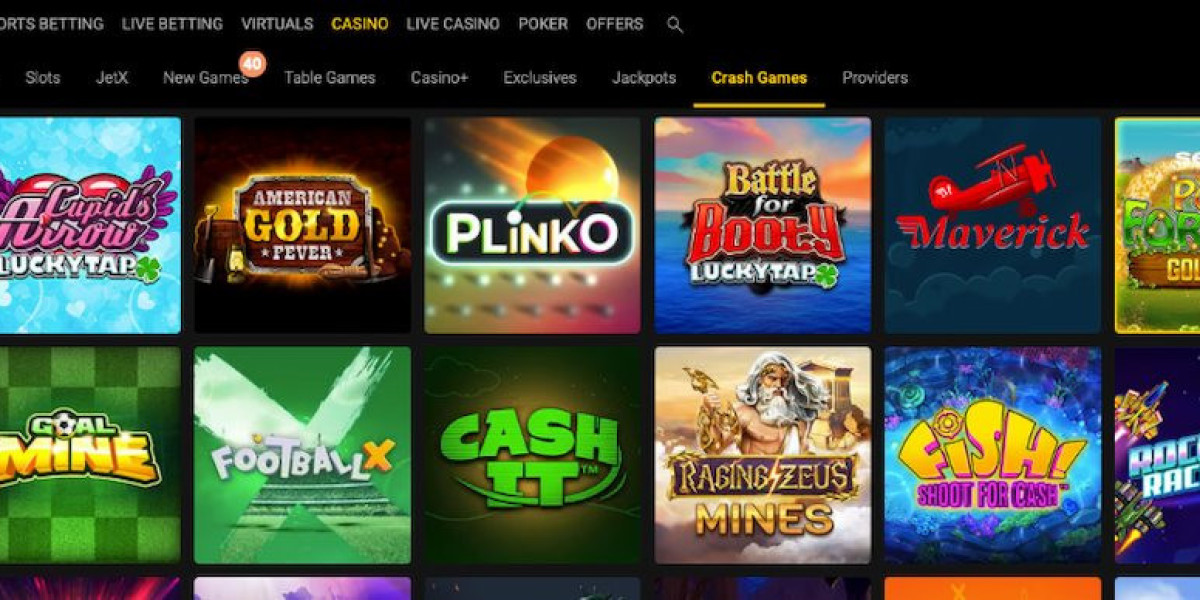This screenshot has height=600, width=1200.
Task: Open the Cash It game tile
Action: coord(532,455)
